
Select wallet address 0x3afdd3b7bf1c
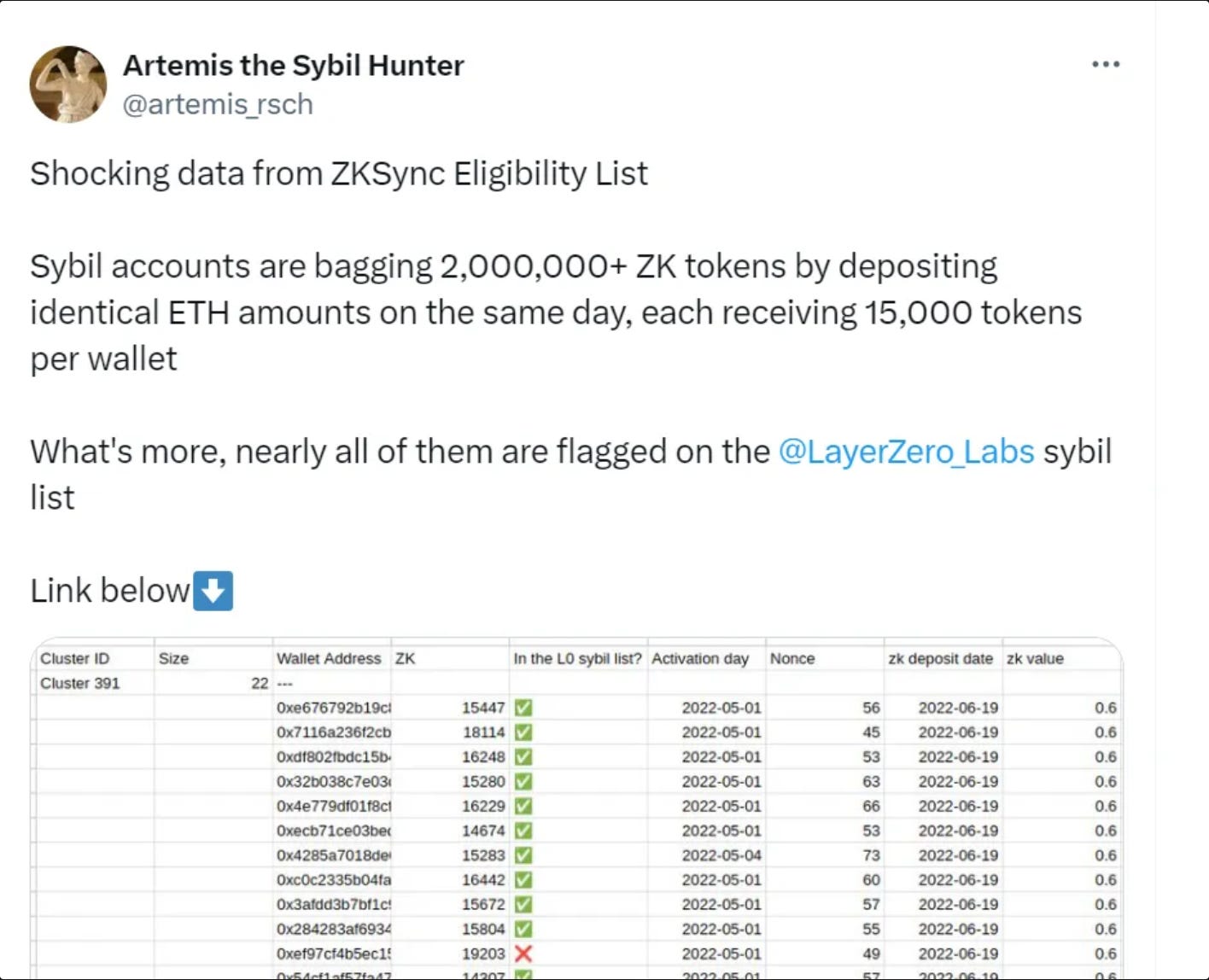[x=334, y=904]
